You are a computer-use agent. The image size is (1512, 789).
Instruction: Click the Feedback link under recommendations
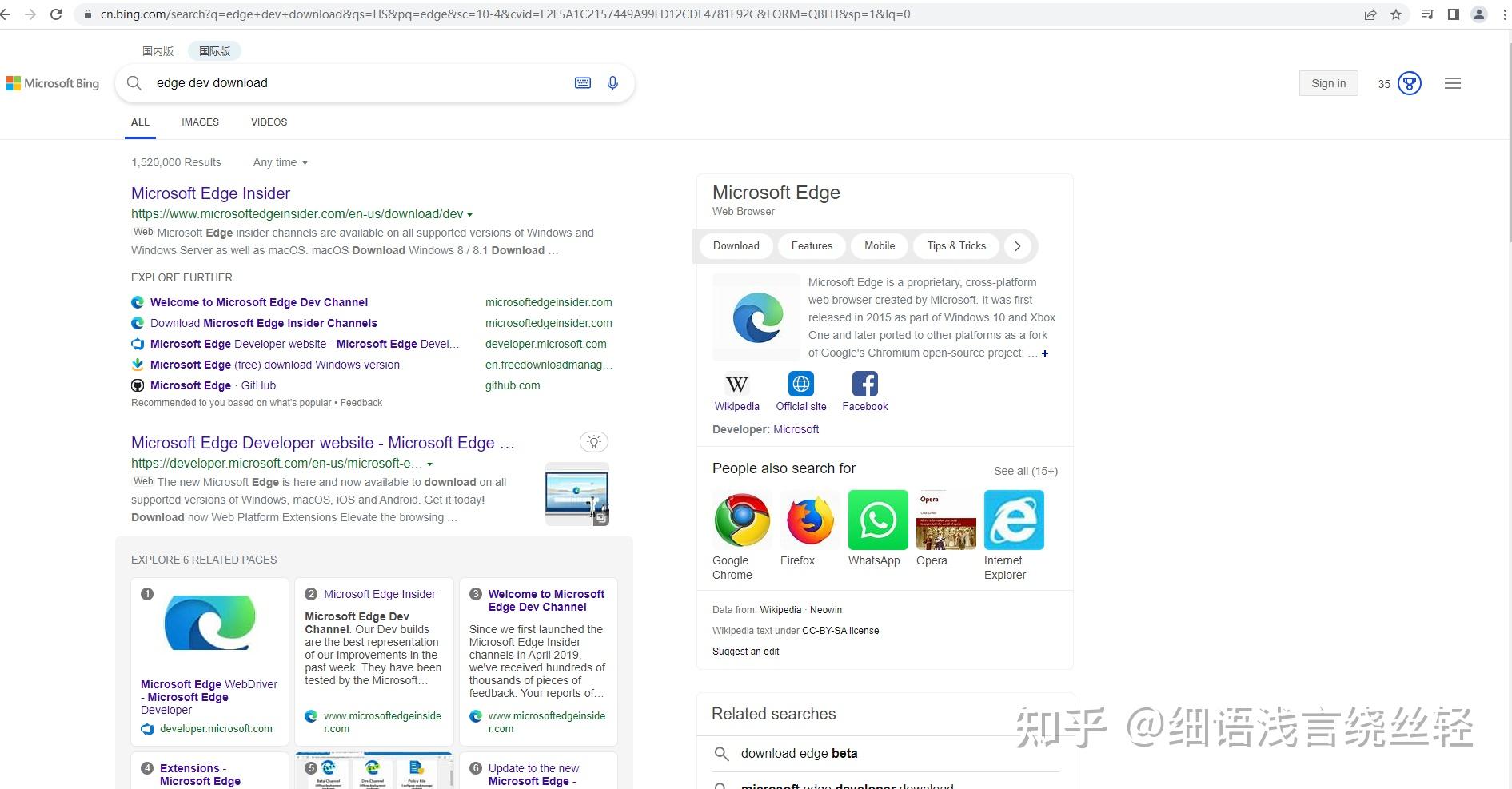click(x=361, y=403)
